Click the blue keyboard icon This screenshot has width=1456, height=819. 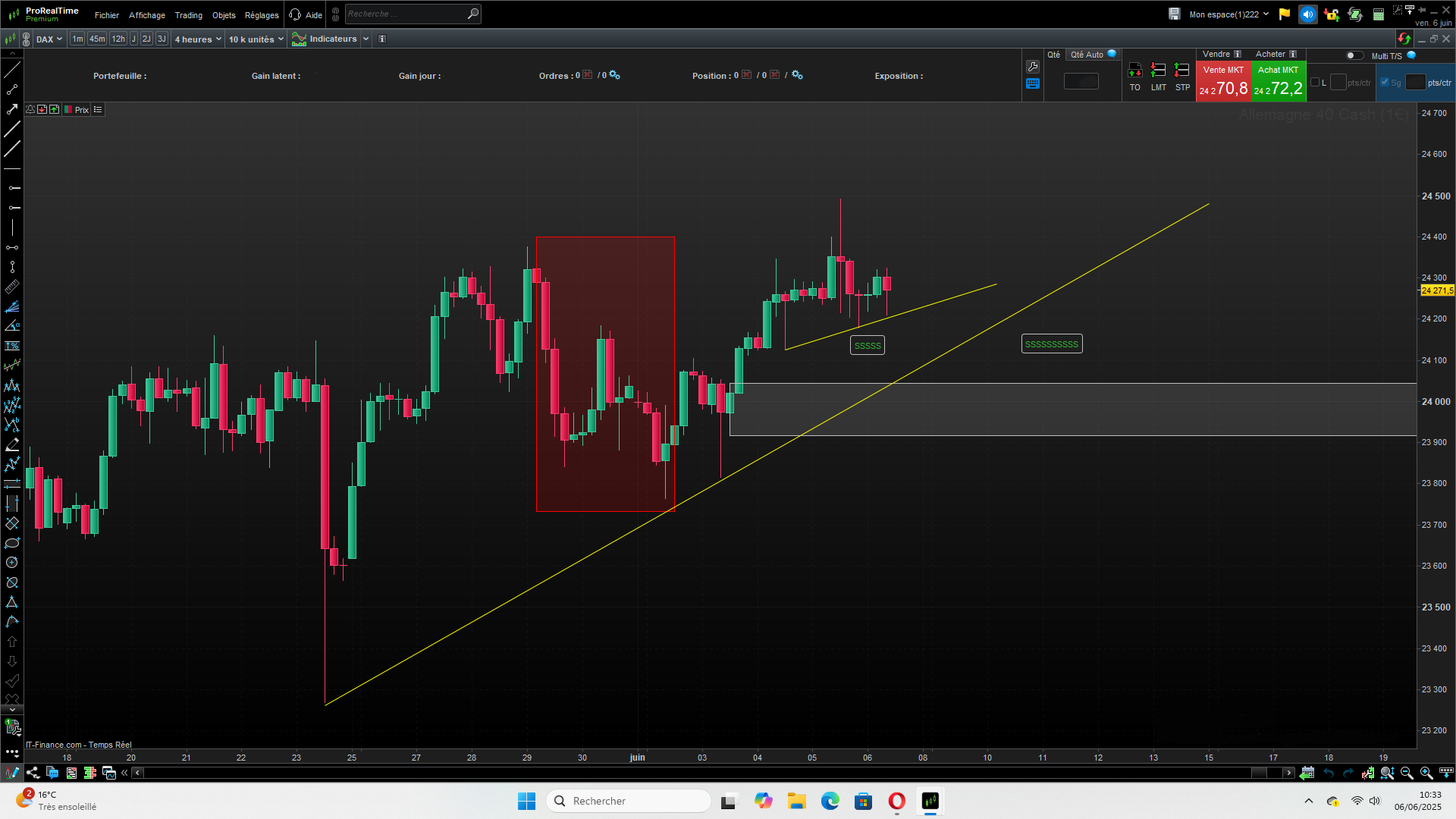[x=1033, y=84]
